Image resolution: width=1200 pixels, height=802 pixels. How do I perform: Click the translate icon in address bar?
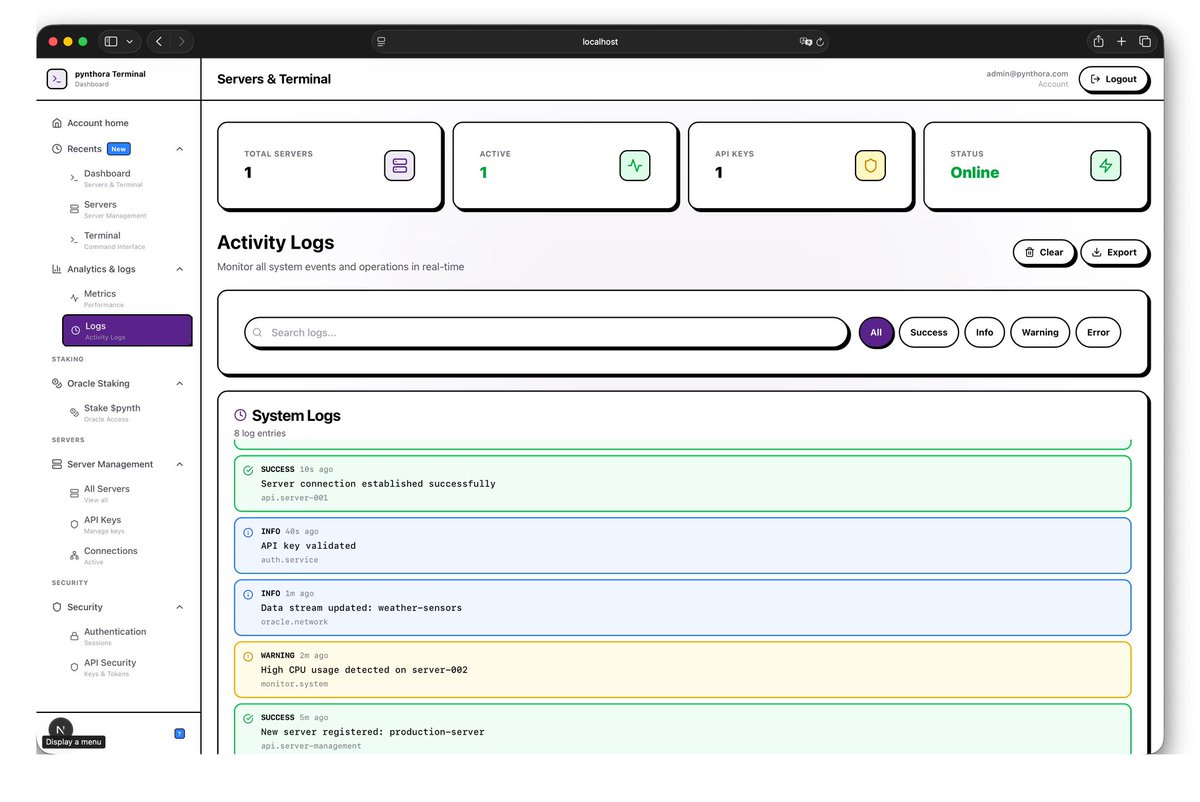(805, 42)
